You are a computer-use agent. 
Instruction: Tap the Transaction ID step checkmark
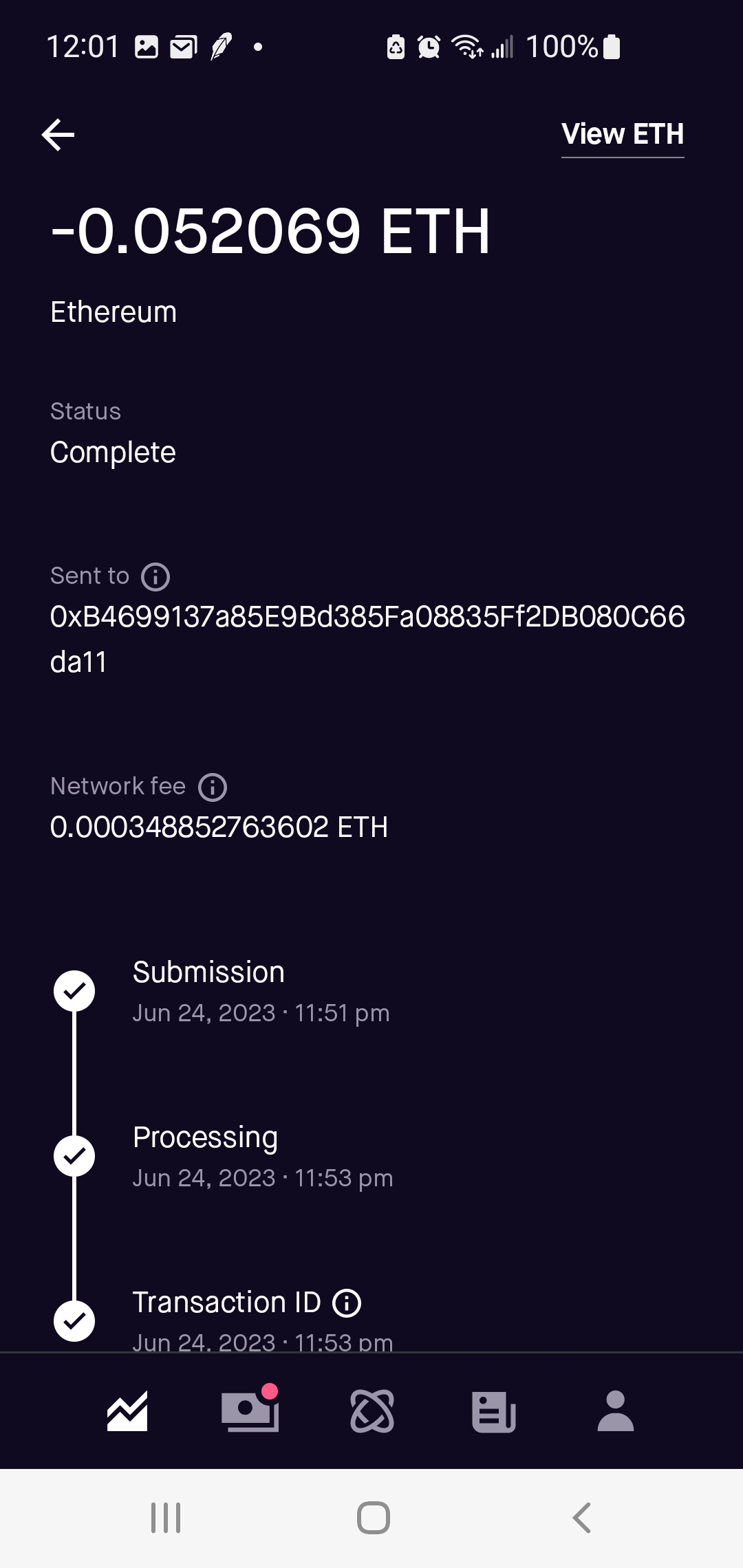coord(74,1320)
